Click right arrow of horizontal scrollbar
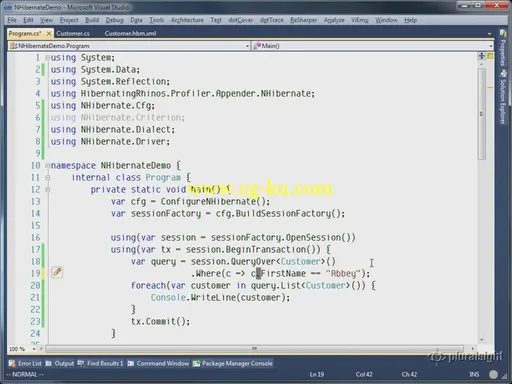 coord(472,349)
